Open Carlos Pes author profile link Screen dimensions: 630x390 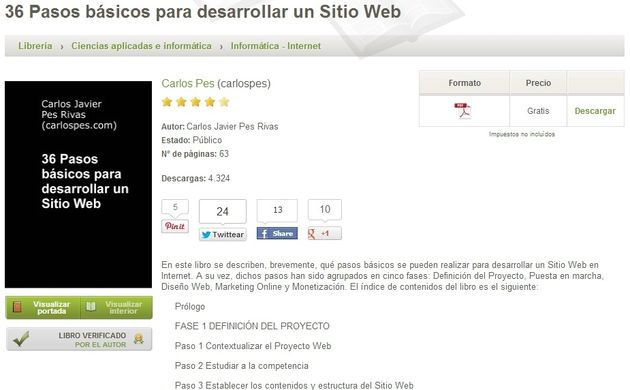tap(188, 84)
